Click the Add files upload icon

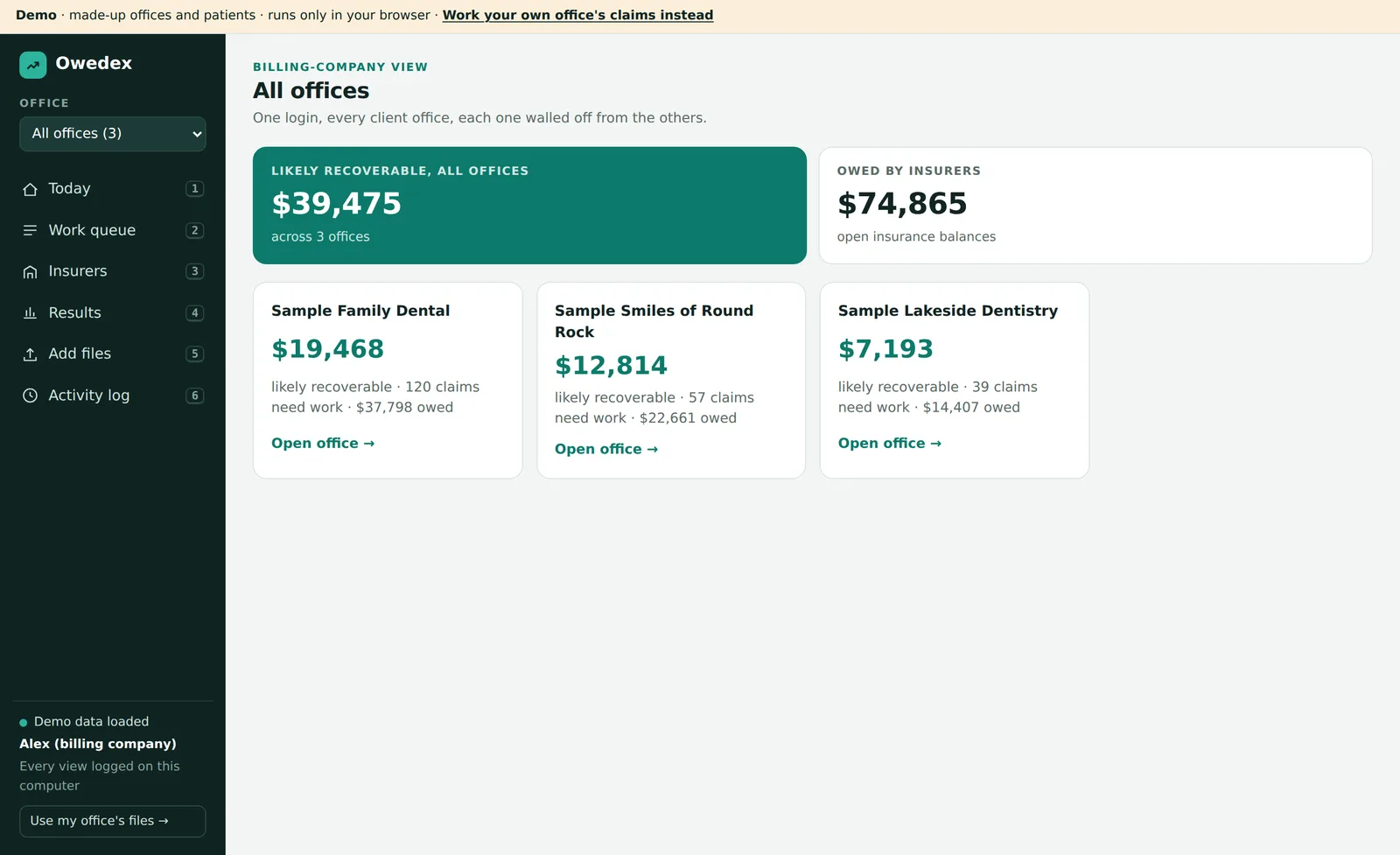[30, 354]
